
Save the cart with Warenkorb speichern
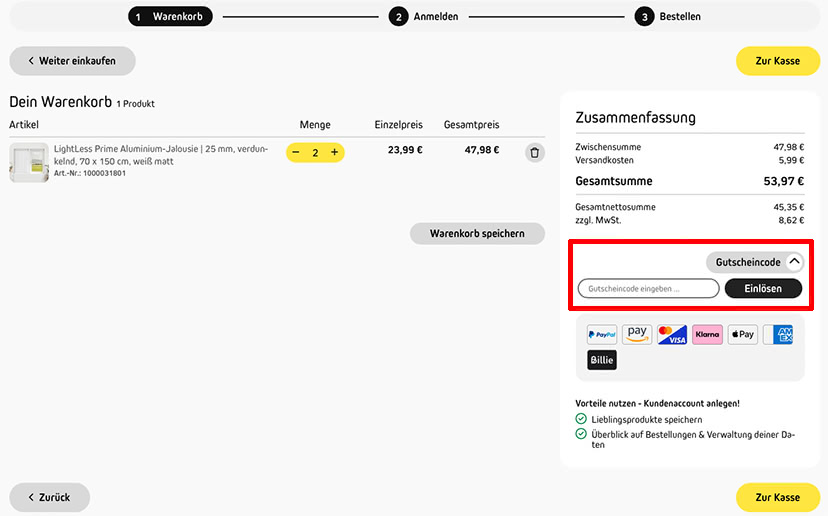[477, 233]
